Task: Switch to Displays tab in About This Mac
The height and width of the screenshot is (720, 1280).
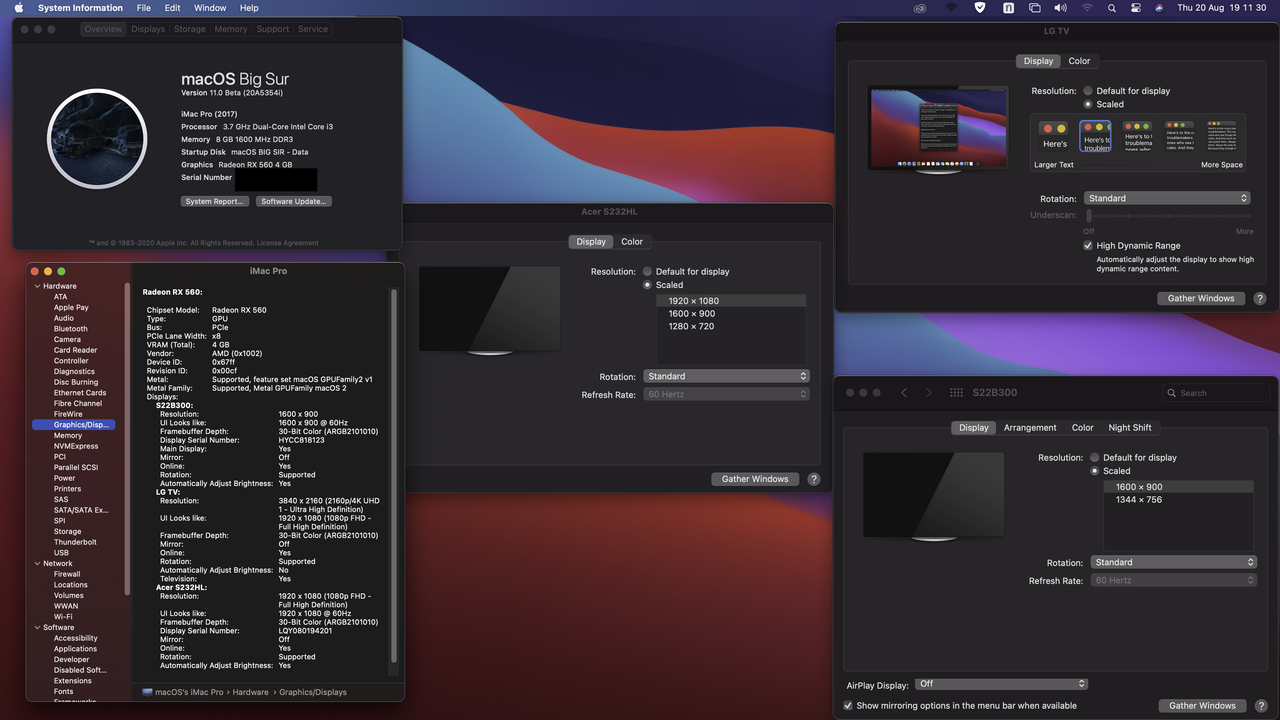Action: coord(148,29)
